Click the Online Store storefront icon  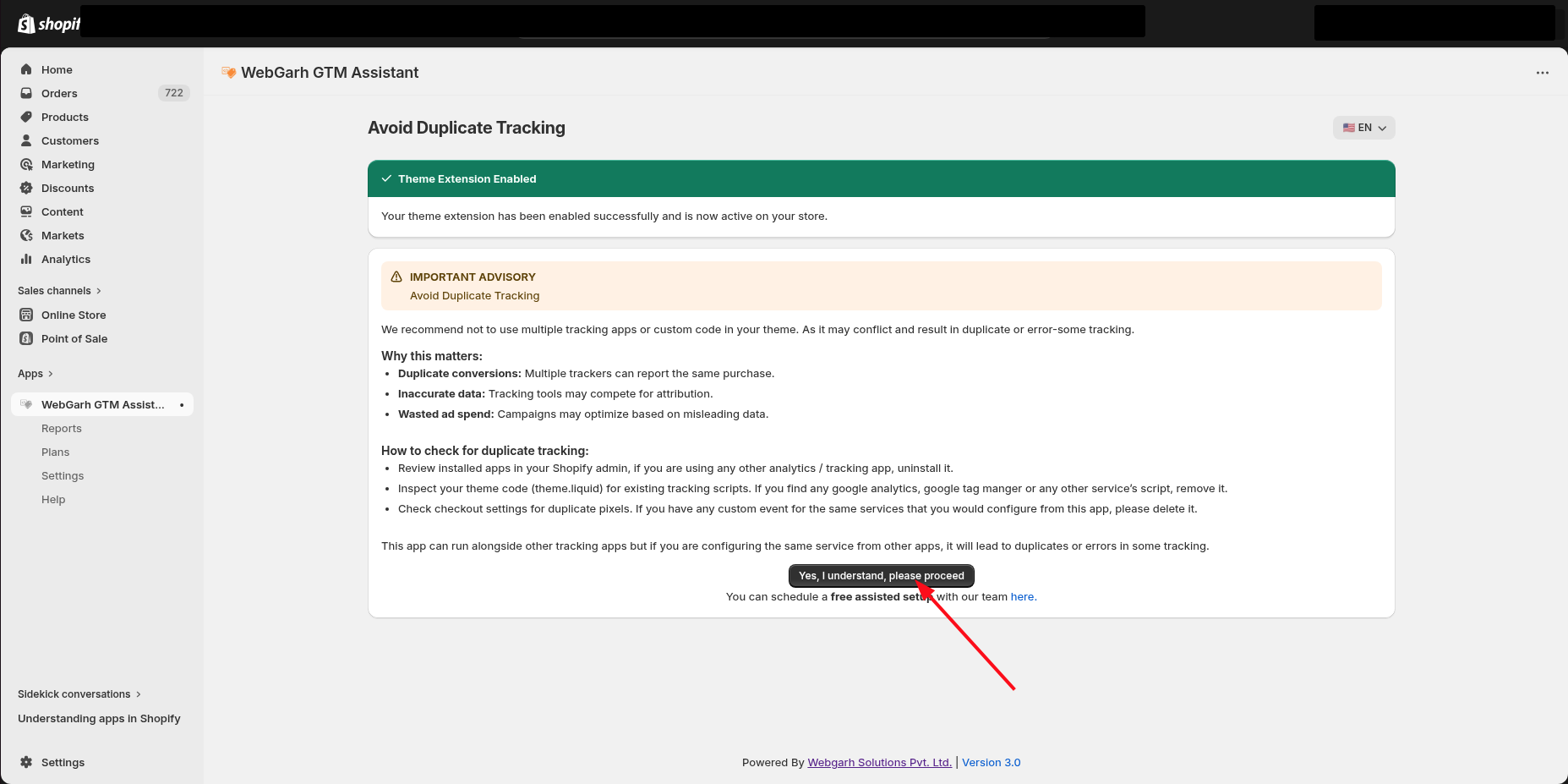pos(26,315)
